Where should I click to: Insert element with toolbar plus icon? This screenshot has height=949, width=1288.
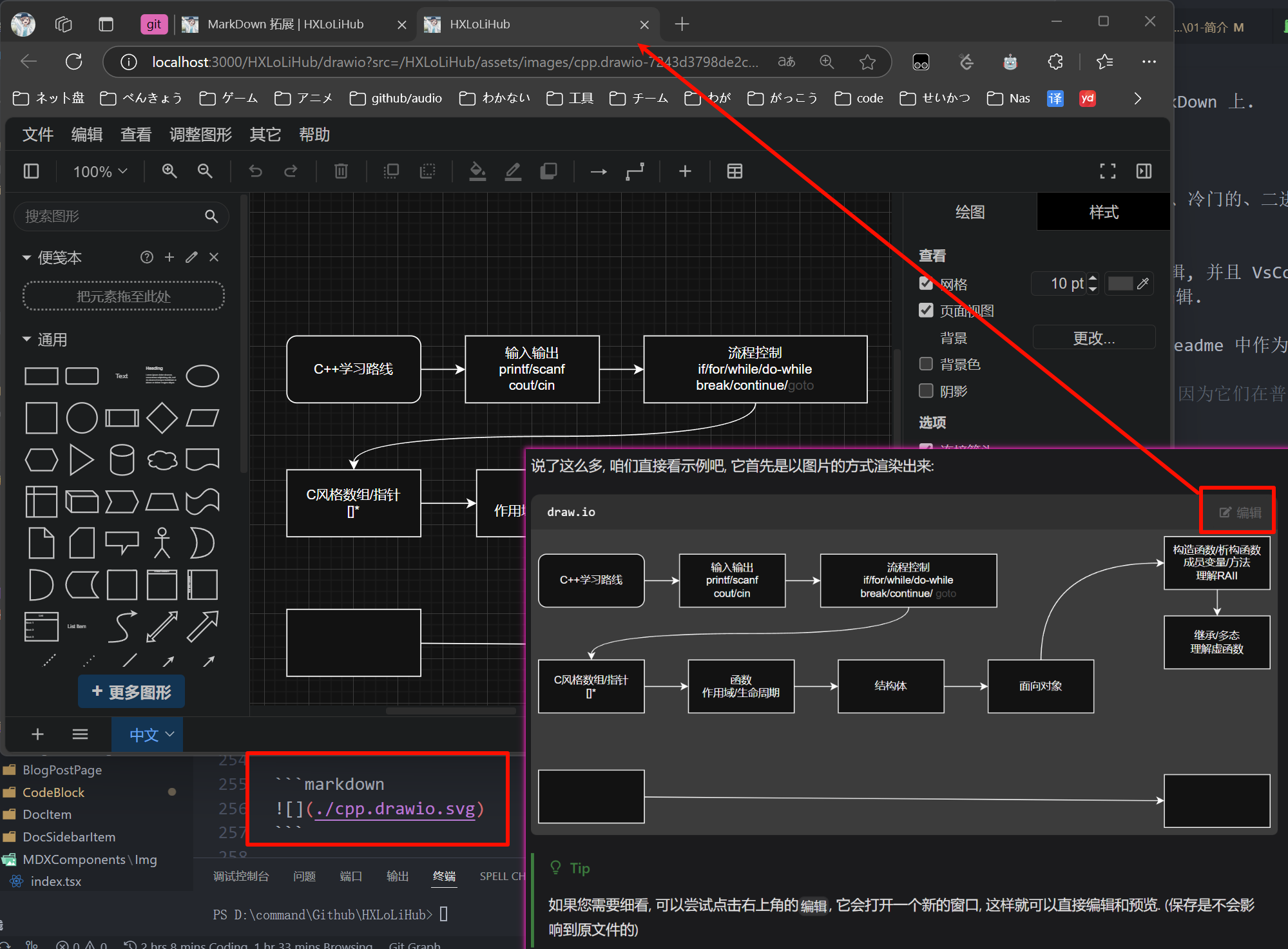pos(685,171)
